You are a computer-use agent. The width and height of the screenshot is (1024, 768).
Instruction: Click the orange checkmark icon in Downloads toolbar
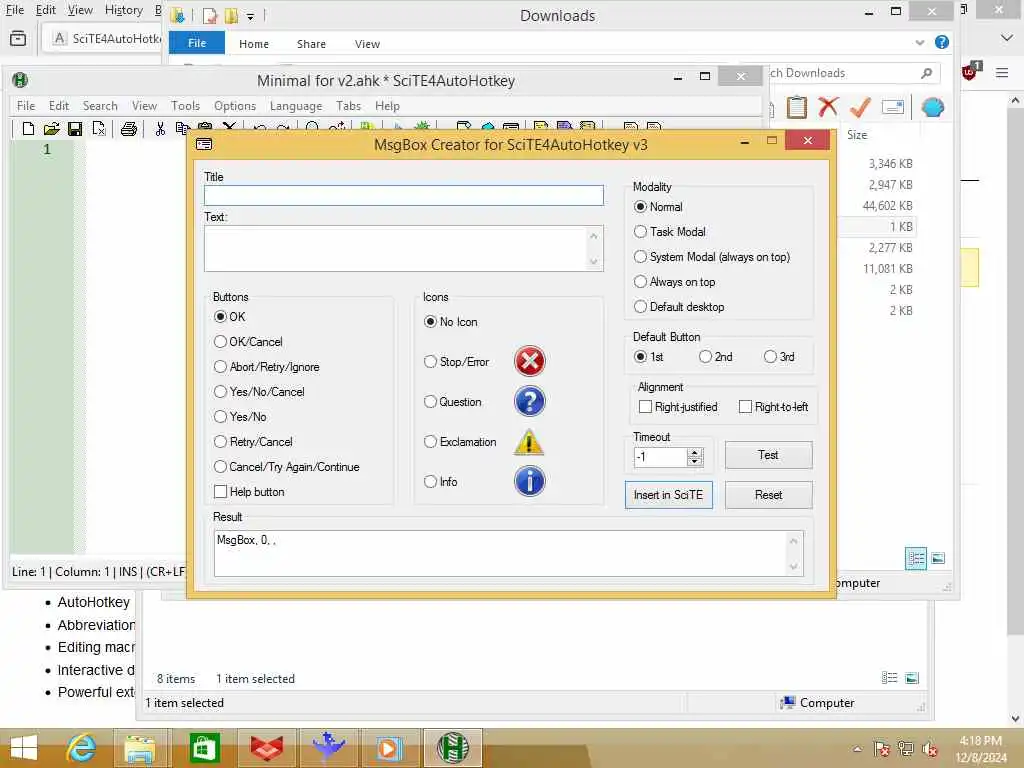pos(860,107)
